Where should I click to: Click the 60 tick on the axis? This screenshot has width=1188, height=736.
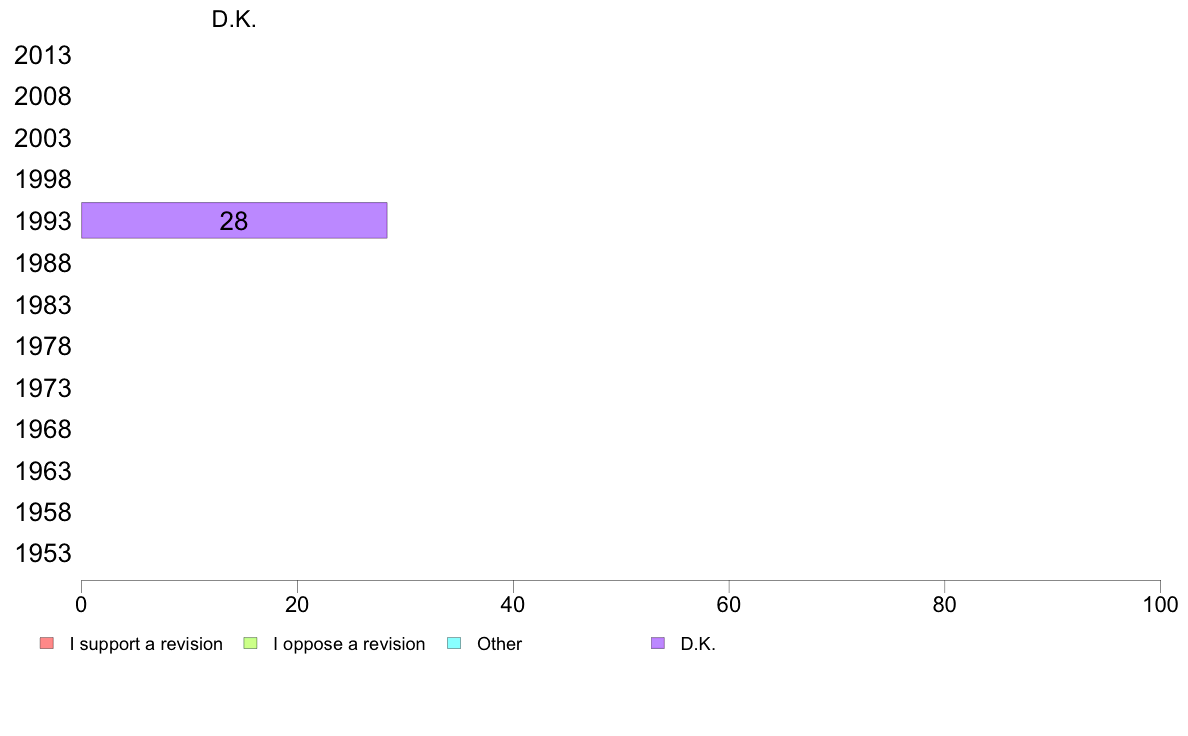(x=729, y=604)
